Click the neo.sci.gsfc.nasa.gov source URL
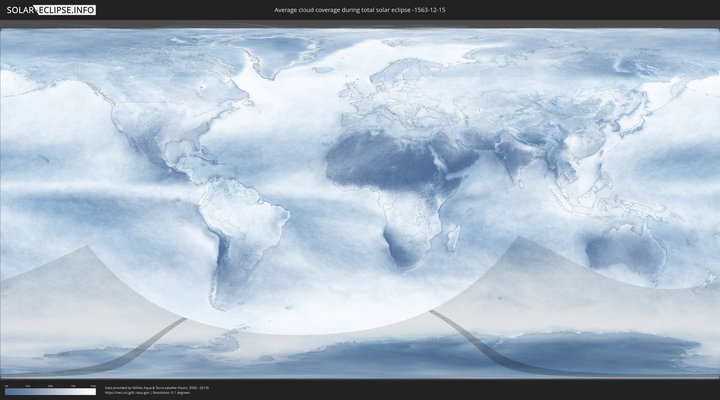The height and width of the screenshot is (400, 720). tap(130, 393)
